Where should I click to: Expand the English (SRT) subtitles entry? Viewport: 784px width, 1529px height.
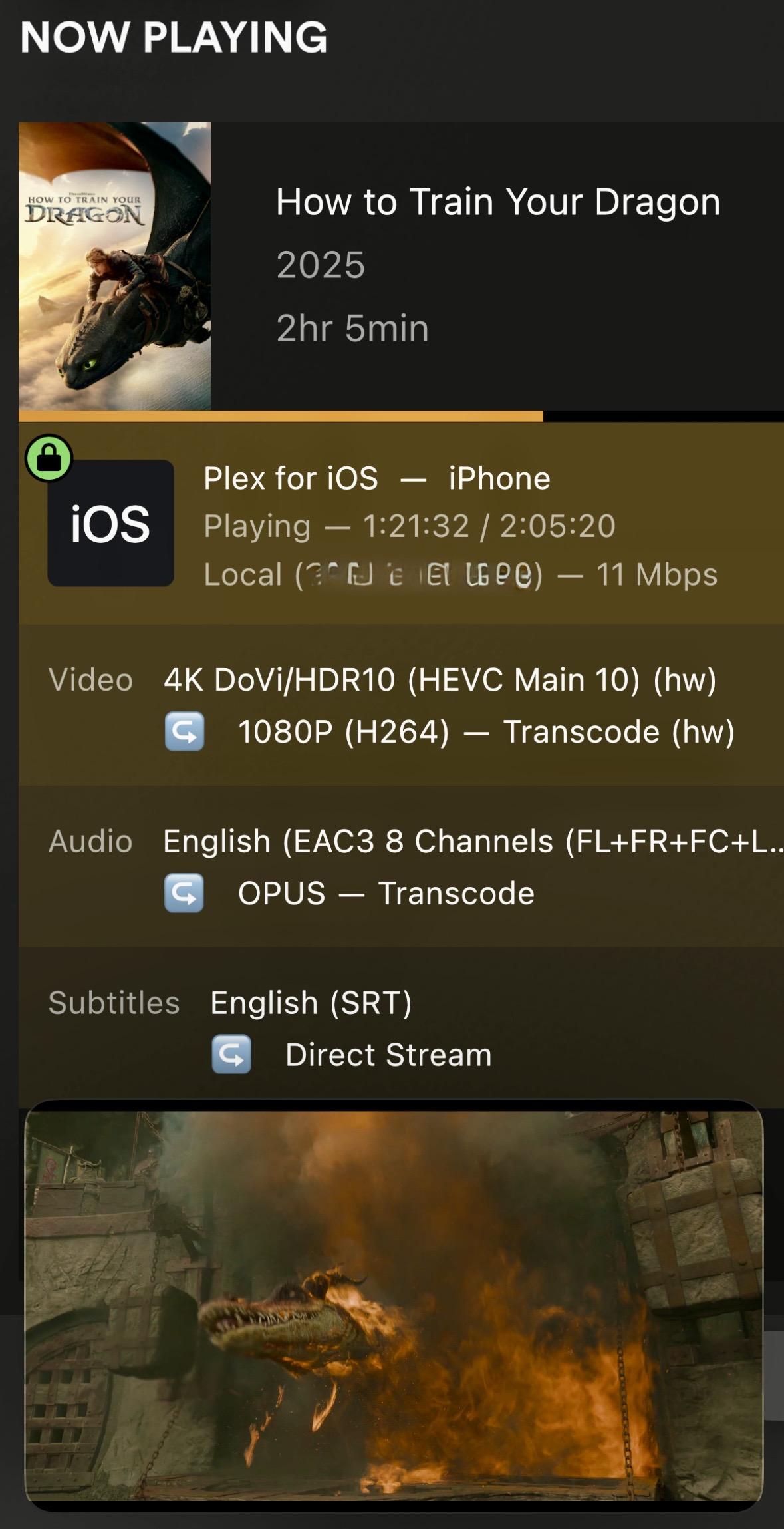point(311,1003)
